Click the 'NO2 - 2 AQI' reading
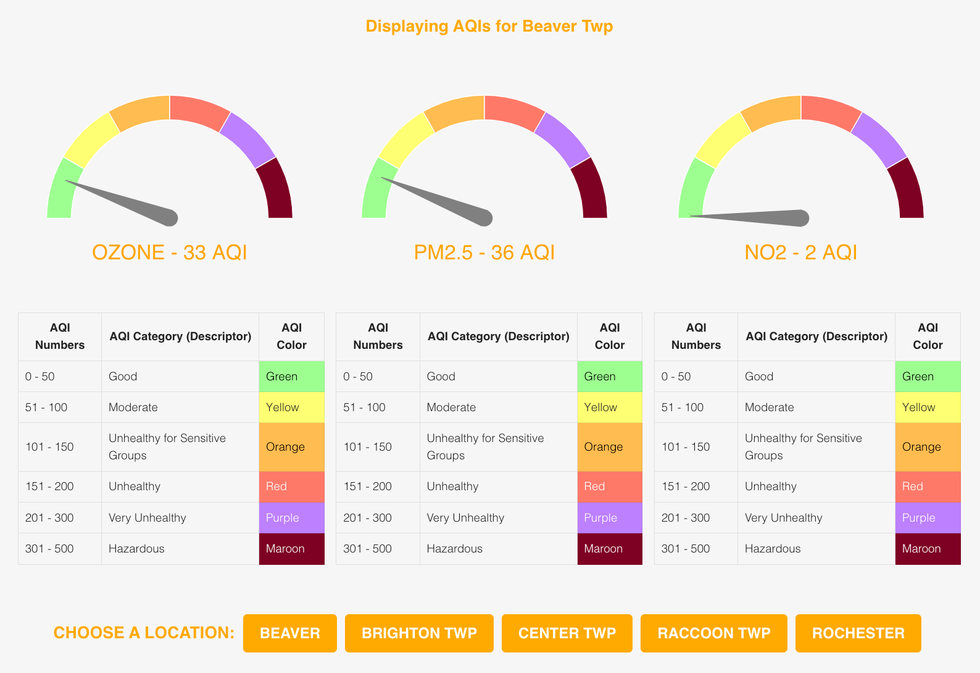 [800, 253]
